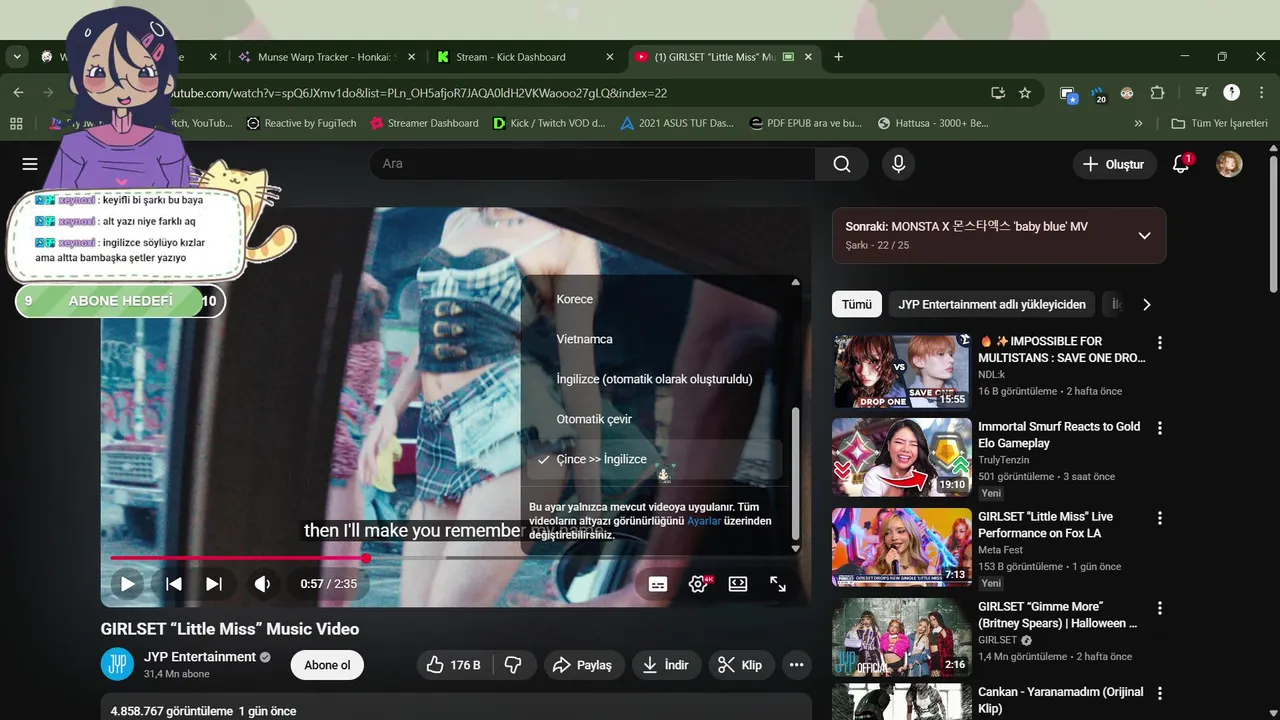Viewport: 1280px width, 720px height.
Task: Focus the Ara search field
Action: [x=592, y=164]
